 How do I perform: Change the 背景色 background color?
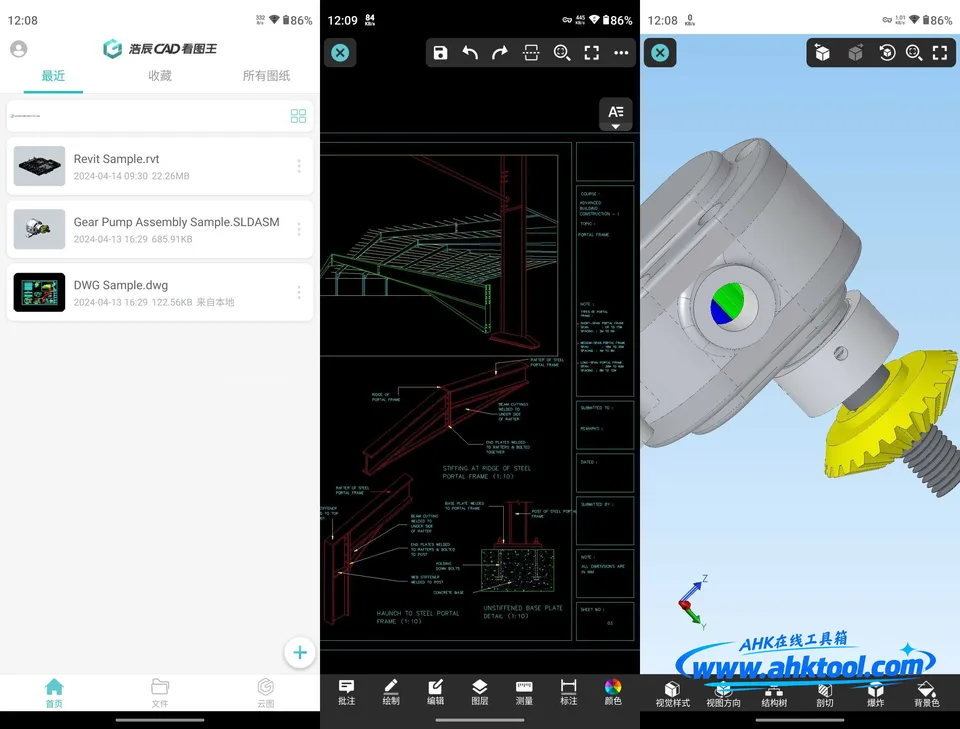926,695
